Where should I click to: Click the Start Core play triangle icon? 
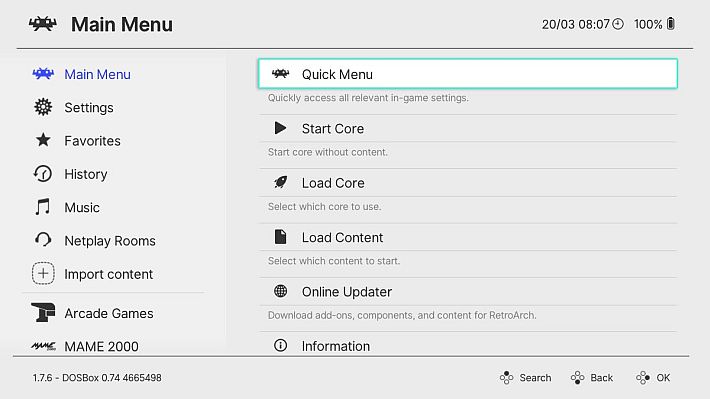pyautogui.click(x=280, y=128)
